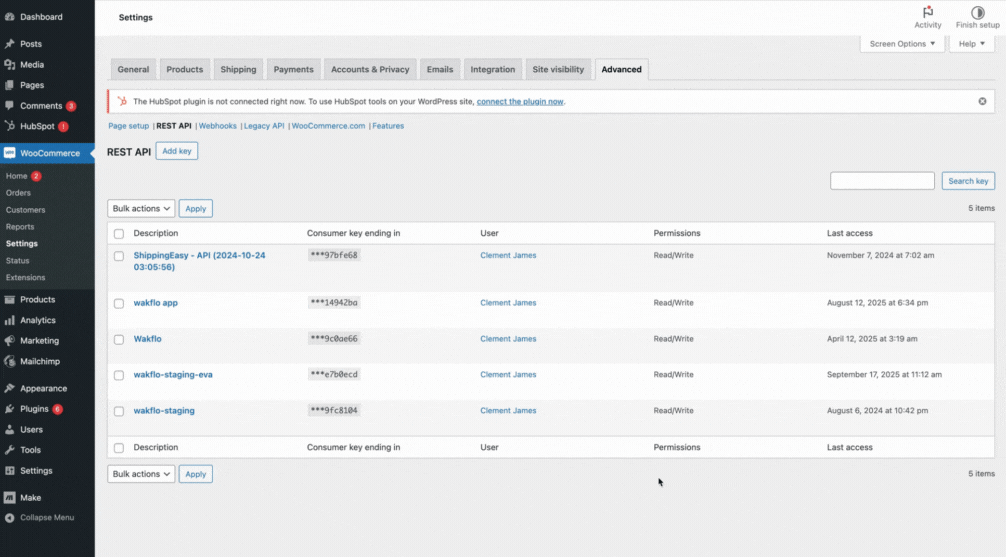This screenshot has width=1006, height=557.
Task: Click the HubSpot sprocket sidebar icon
Action: pyautogui.click(x=10, y=126)
